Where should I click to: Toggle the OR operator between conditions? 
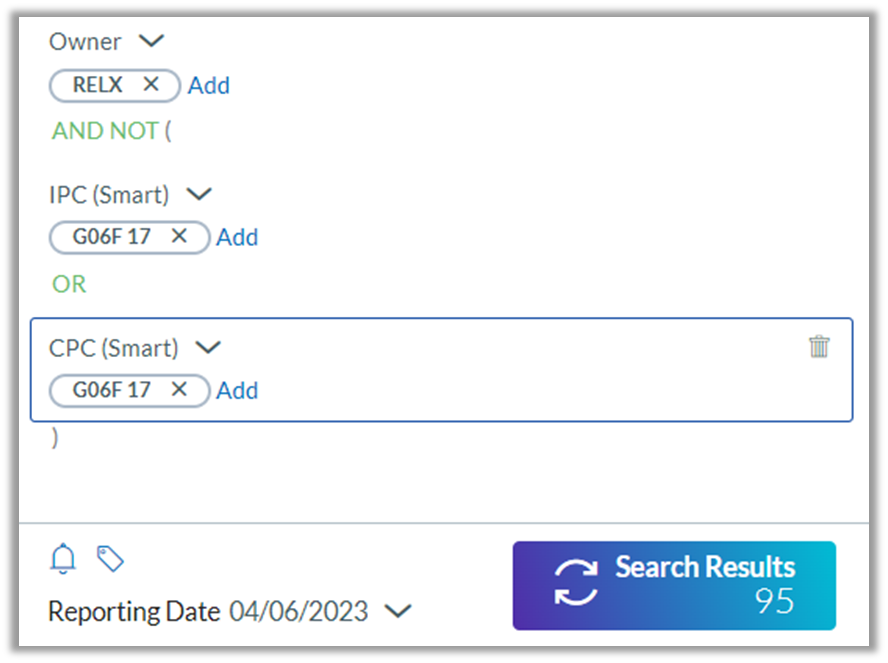click(x=68, y=284)
